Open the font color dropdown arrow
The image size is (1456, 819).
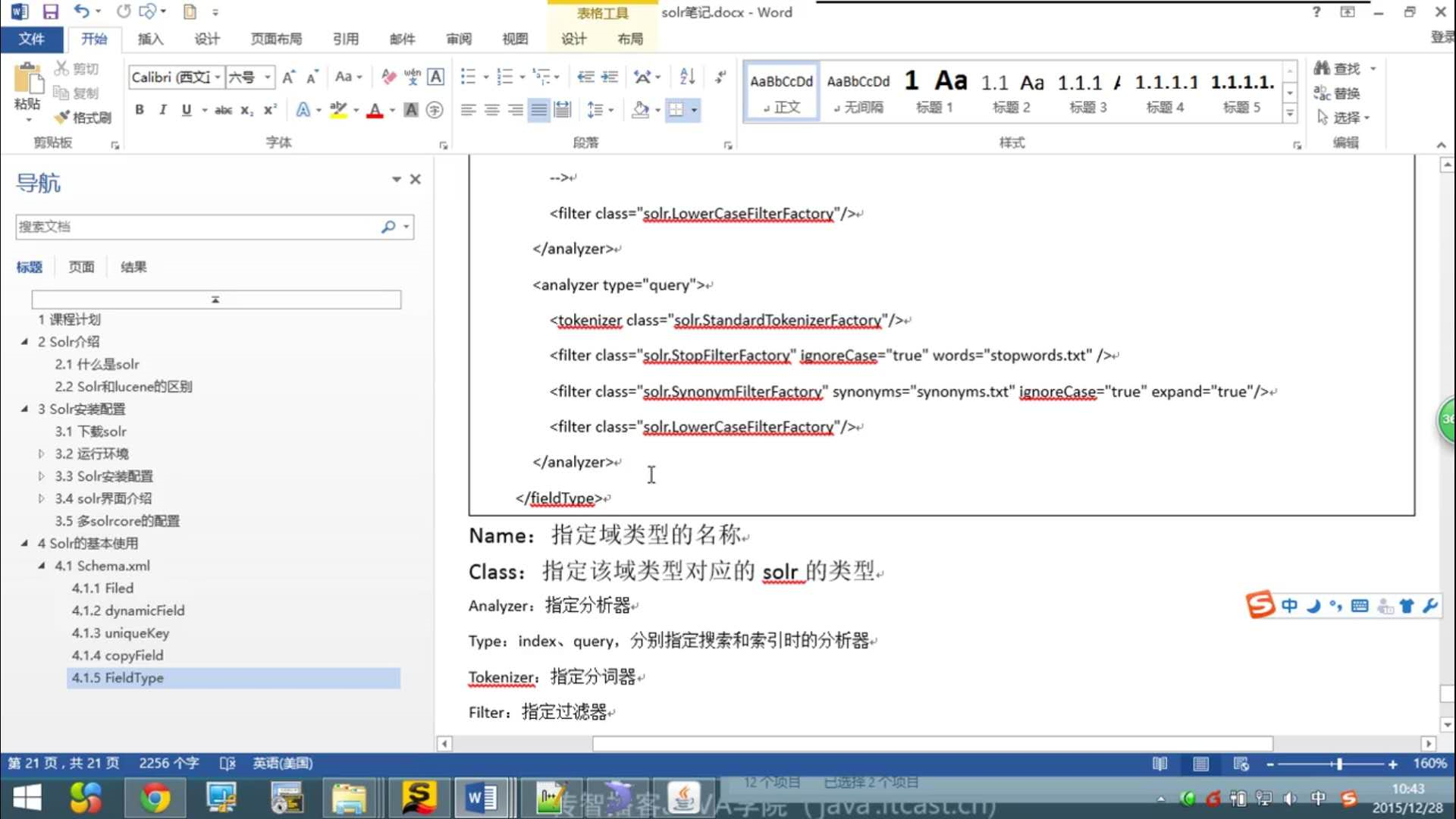click(x=392, y=110)
